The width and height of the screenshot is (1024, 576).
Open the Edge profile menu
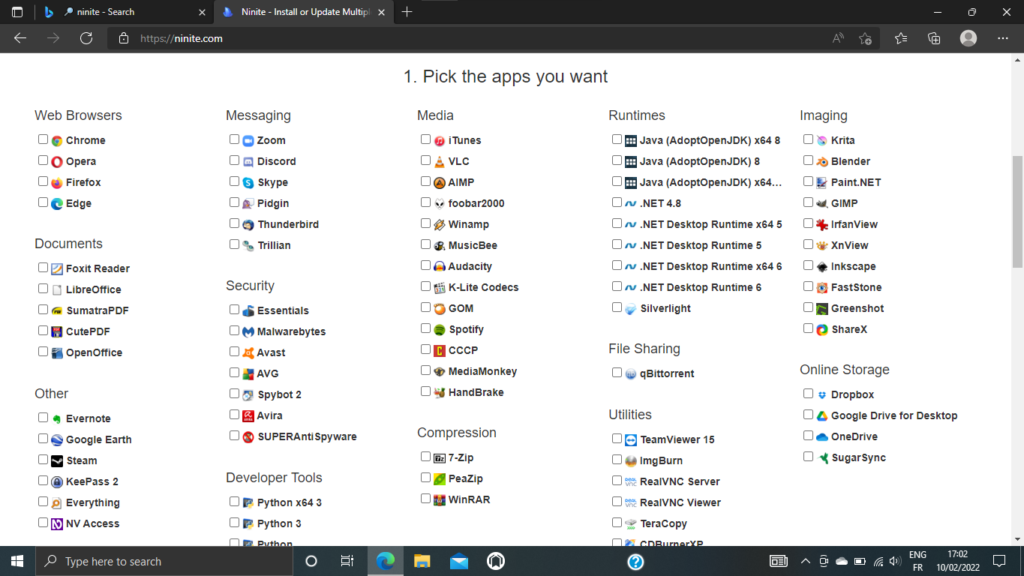[968, 39]
